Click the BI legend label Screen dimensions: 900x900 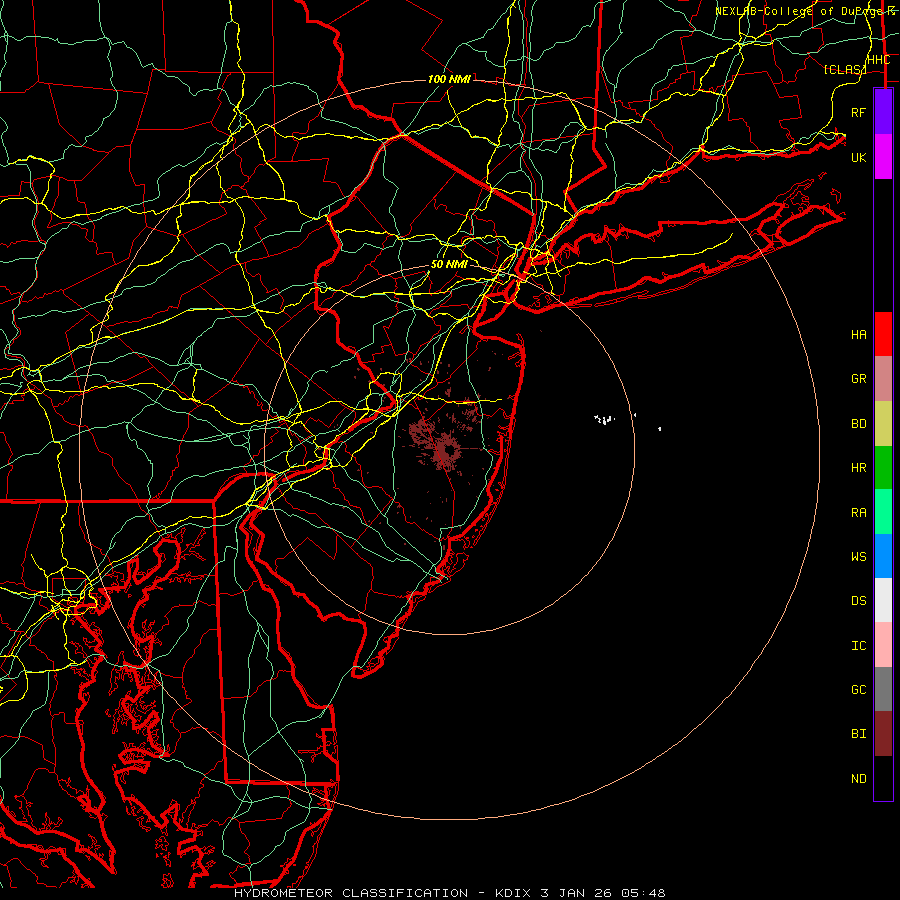pyautogui.click(x=859, y=734)
